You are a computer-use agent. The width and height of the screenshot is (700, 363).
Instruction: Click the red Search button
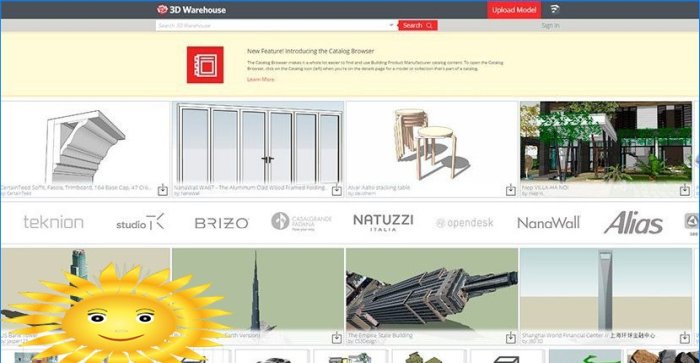(417, 25)
